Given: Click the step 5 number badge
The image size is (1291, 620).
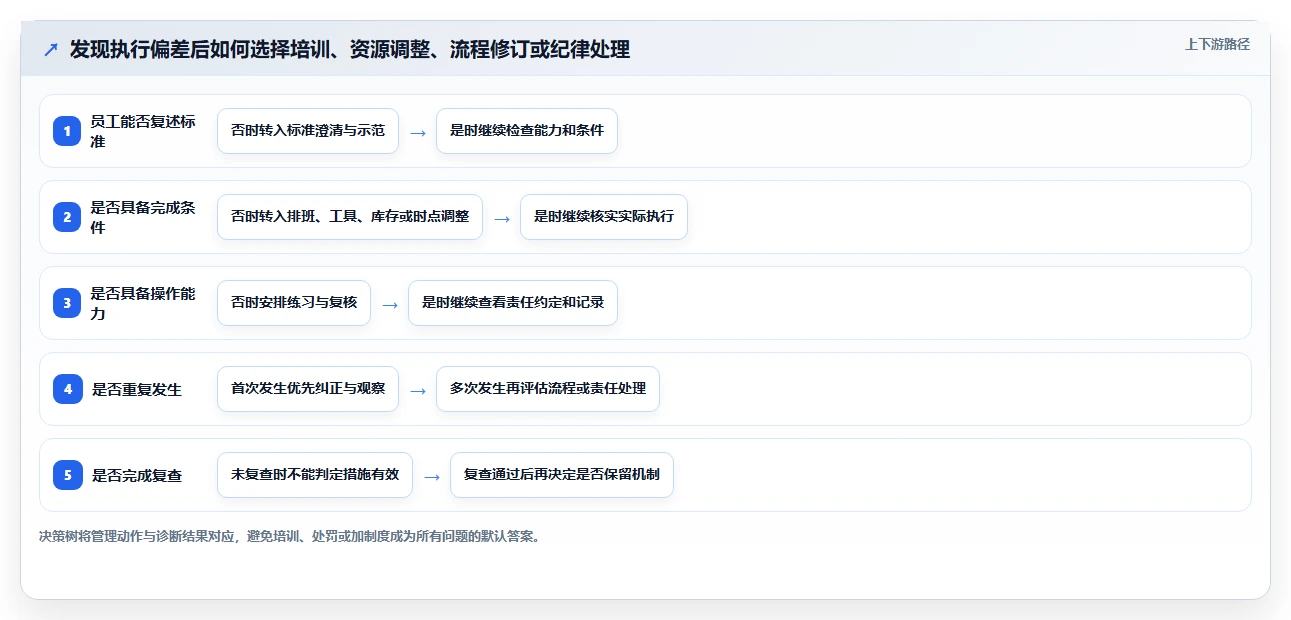Looking at the screenshot, I should tap(67, 475).
